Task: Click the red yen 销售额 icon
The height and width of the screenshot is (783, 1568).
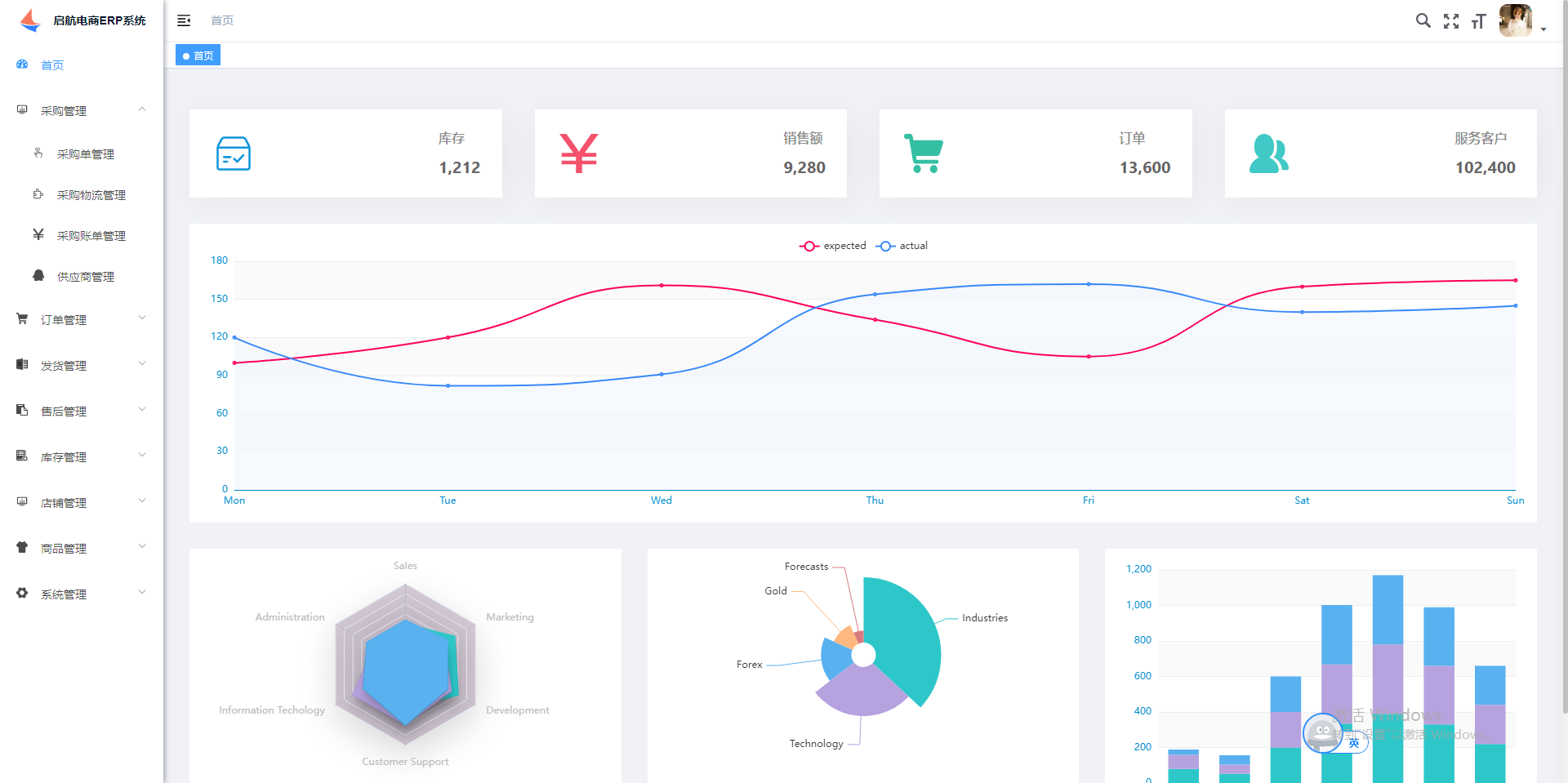Action: pos(579,153)
